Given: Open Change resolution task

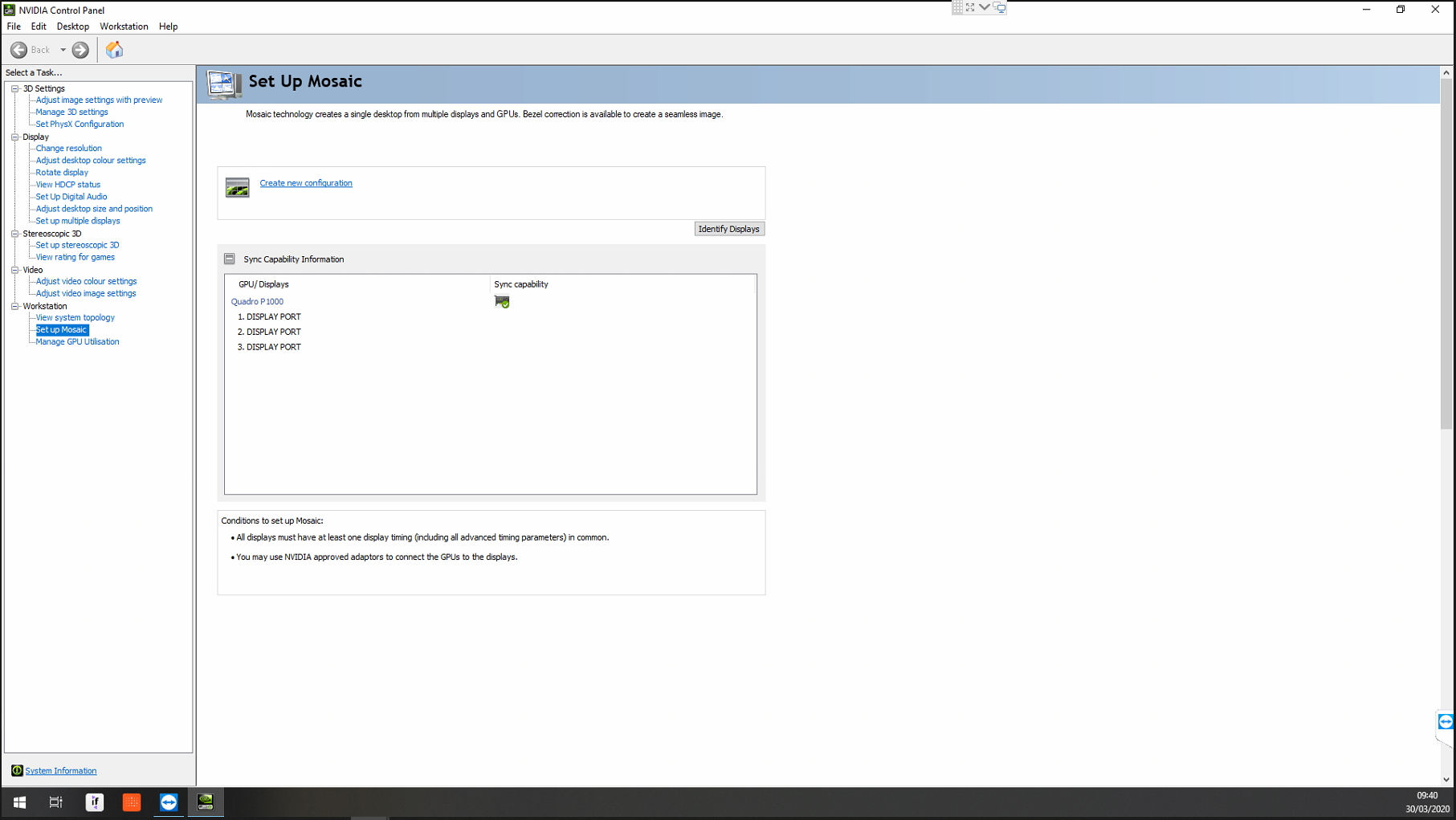Looking at the screenshot, I should click(68, 149).
